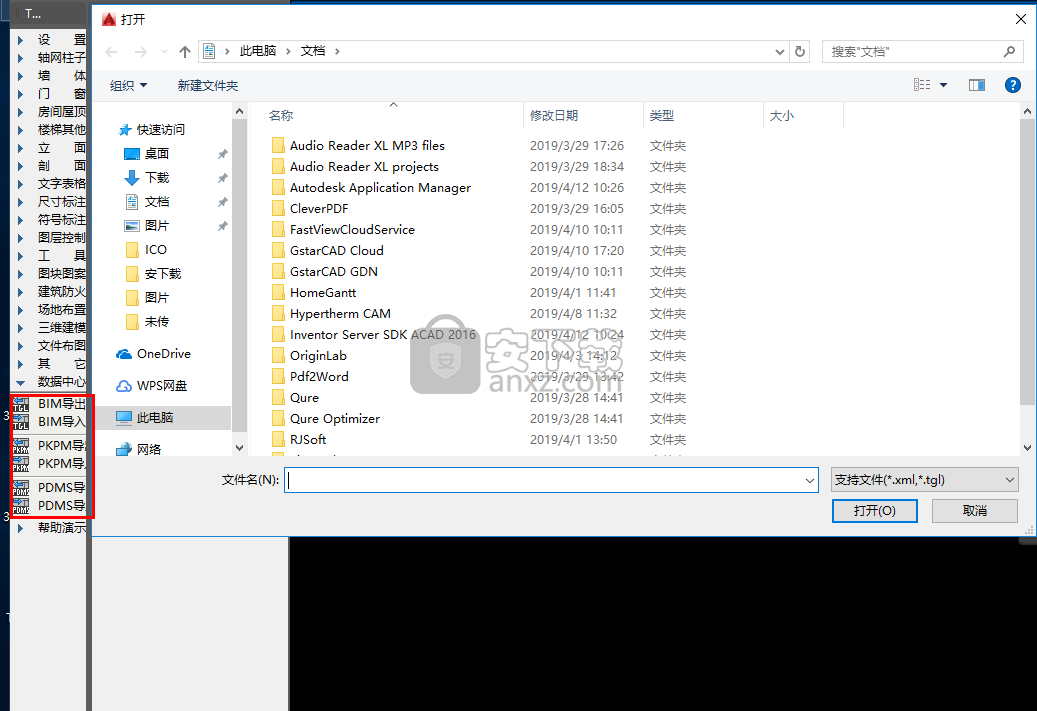Toggle the preview pane icon
The width and height of the screenshot is (1037, 711).
(976, 85)
